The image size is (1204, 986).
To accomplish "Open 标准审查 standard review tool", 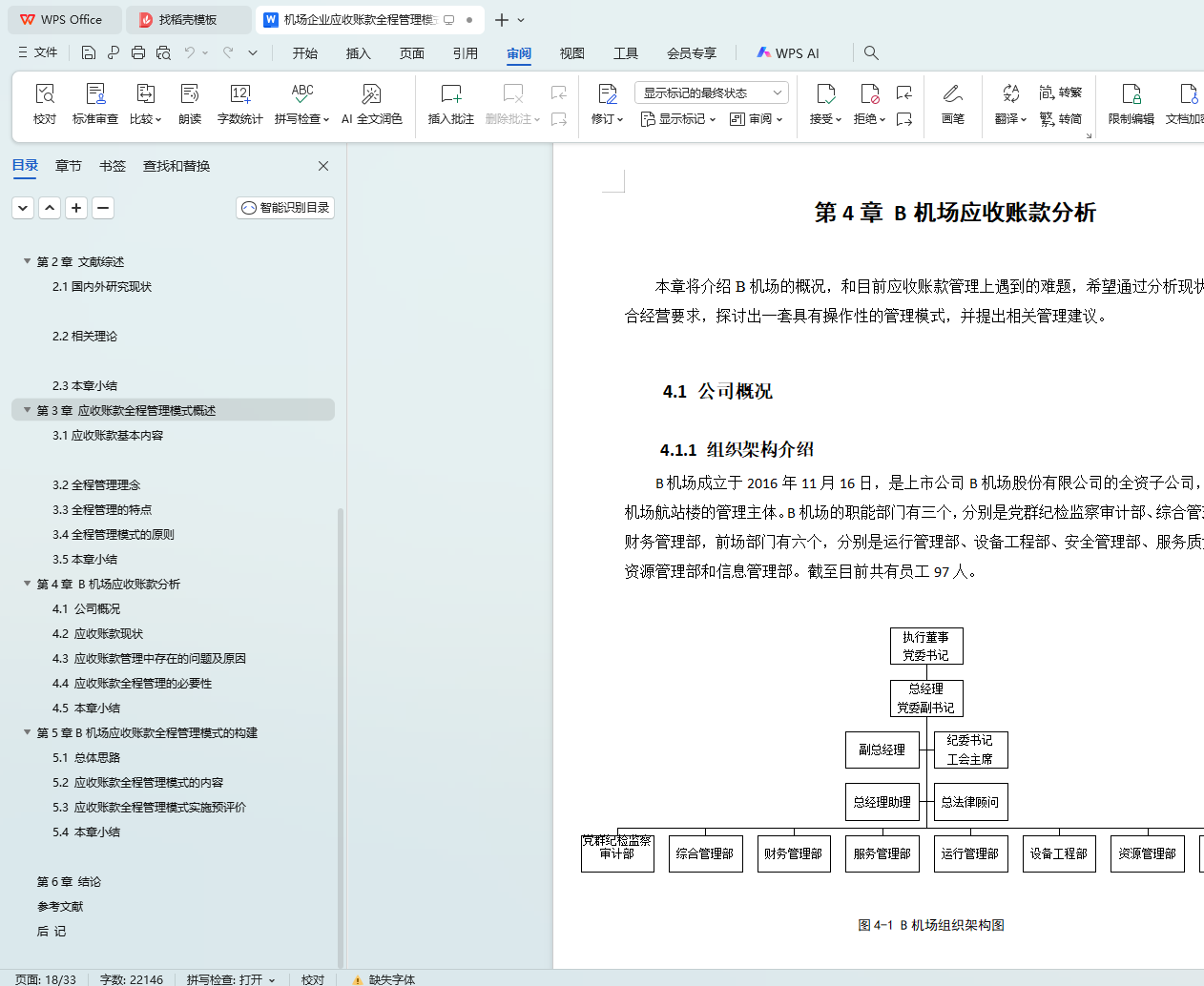I will pyautogui.click(x=95, y=104).
